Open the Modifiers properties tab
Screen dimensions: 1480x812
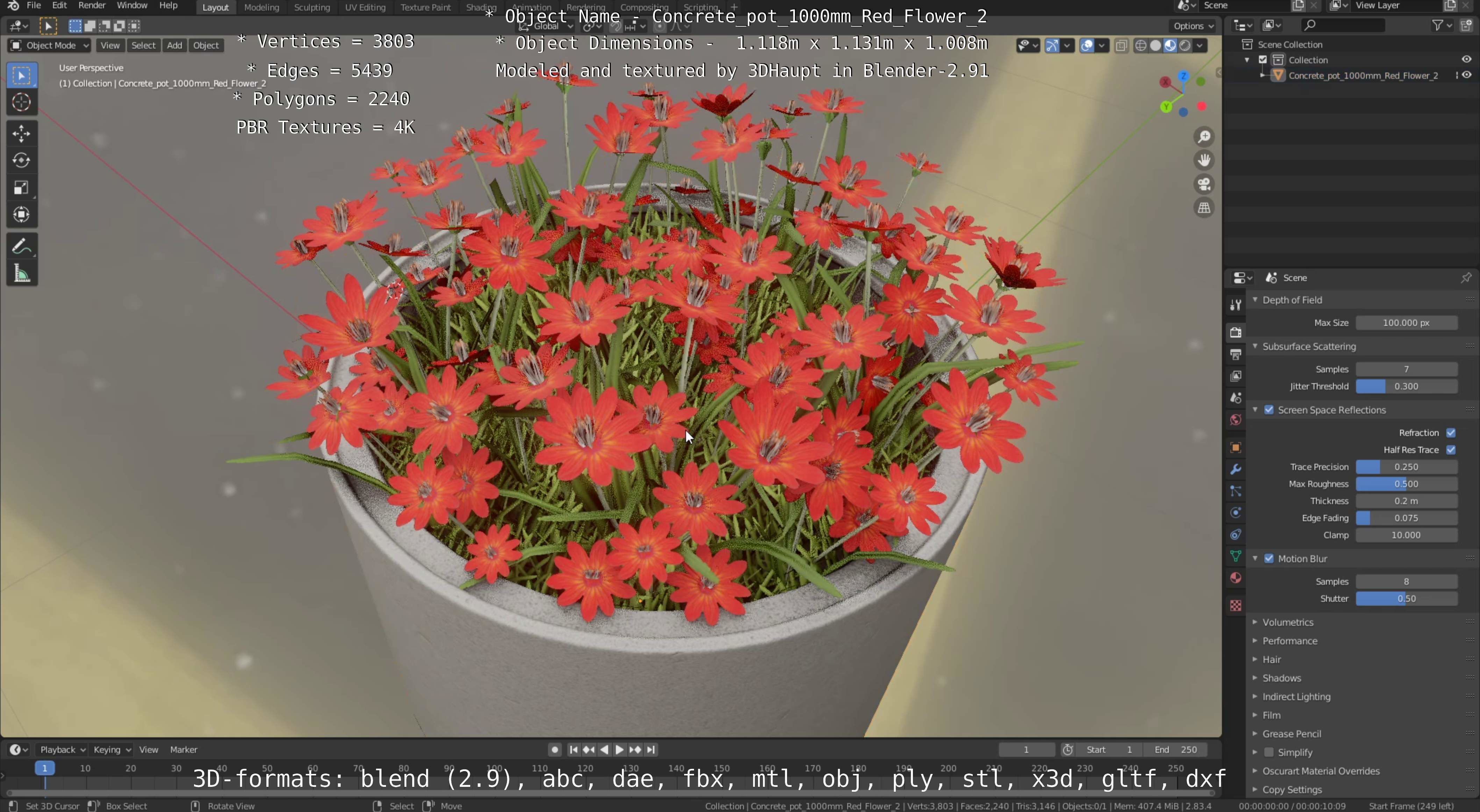click(x=1235, y=469)
